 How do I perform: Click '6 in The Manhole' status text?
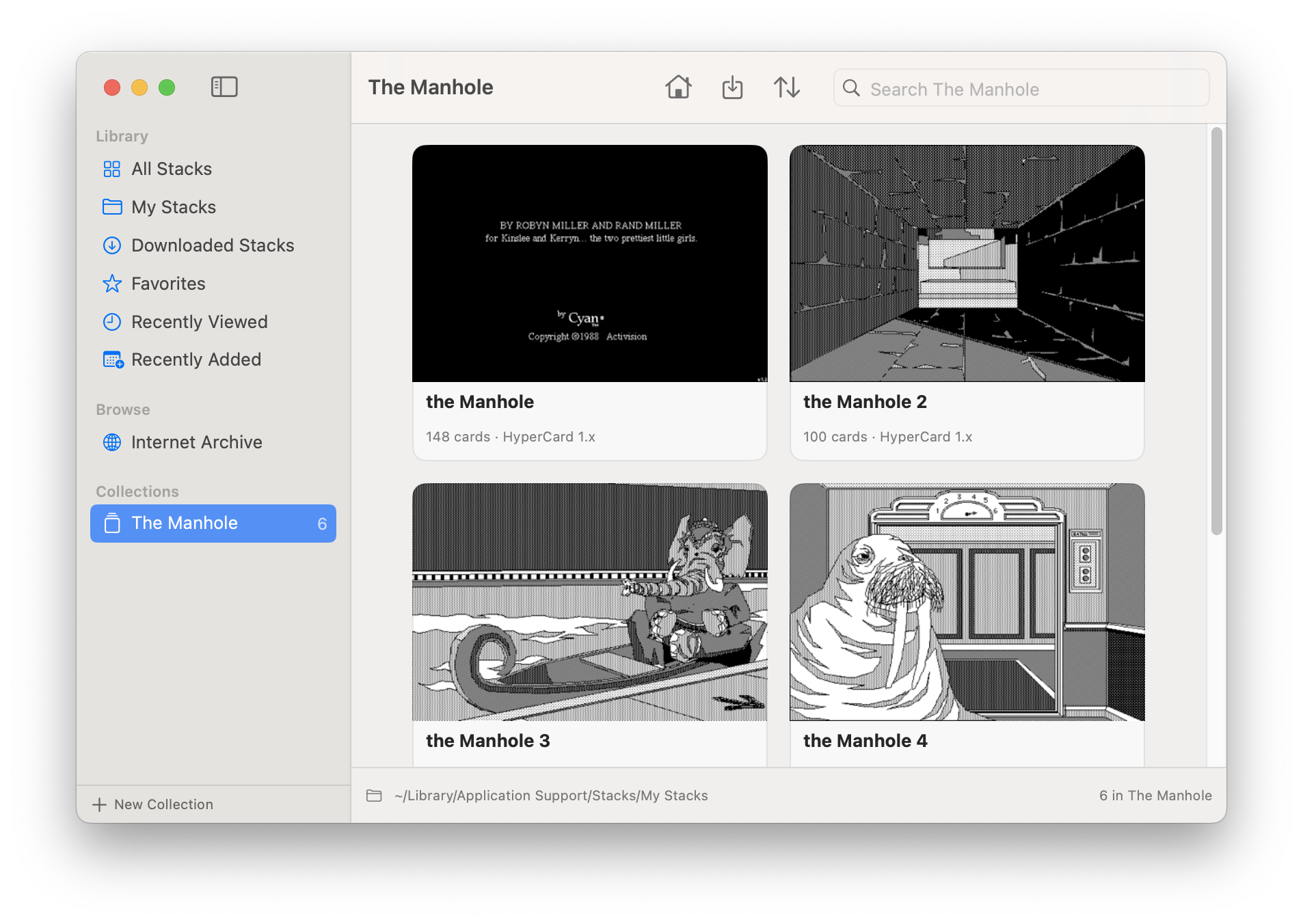point(1155,796)
